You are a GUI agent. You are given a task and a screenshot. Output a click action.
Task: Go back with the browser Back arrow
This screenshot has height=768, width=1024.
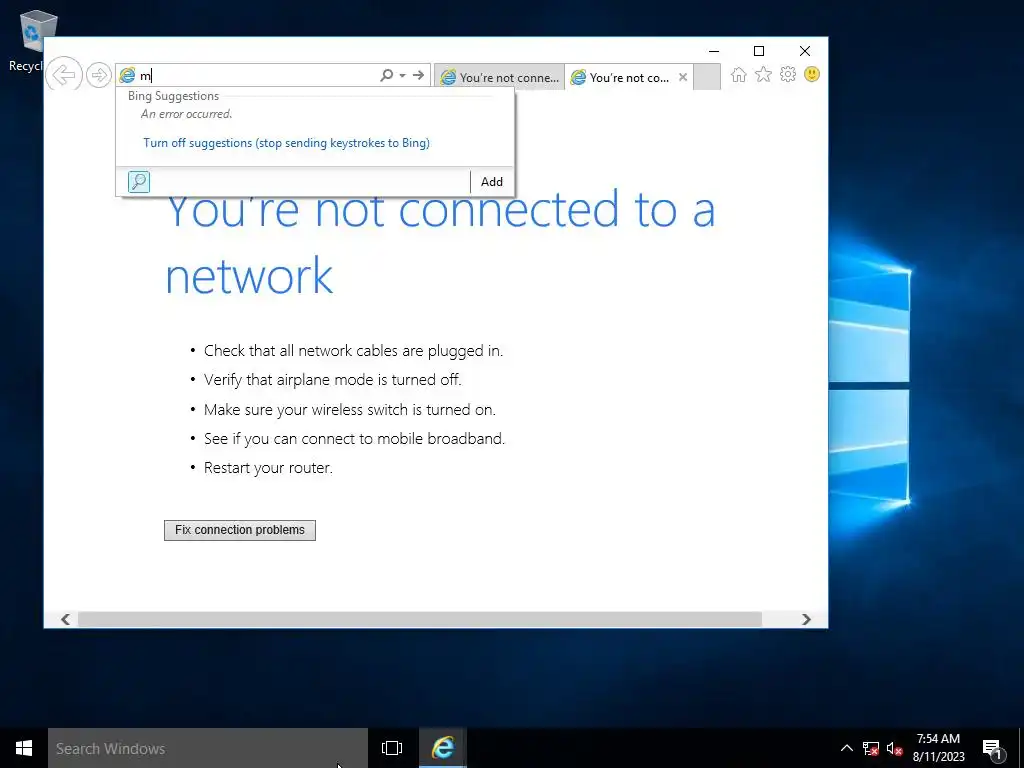click(64, 75)
